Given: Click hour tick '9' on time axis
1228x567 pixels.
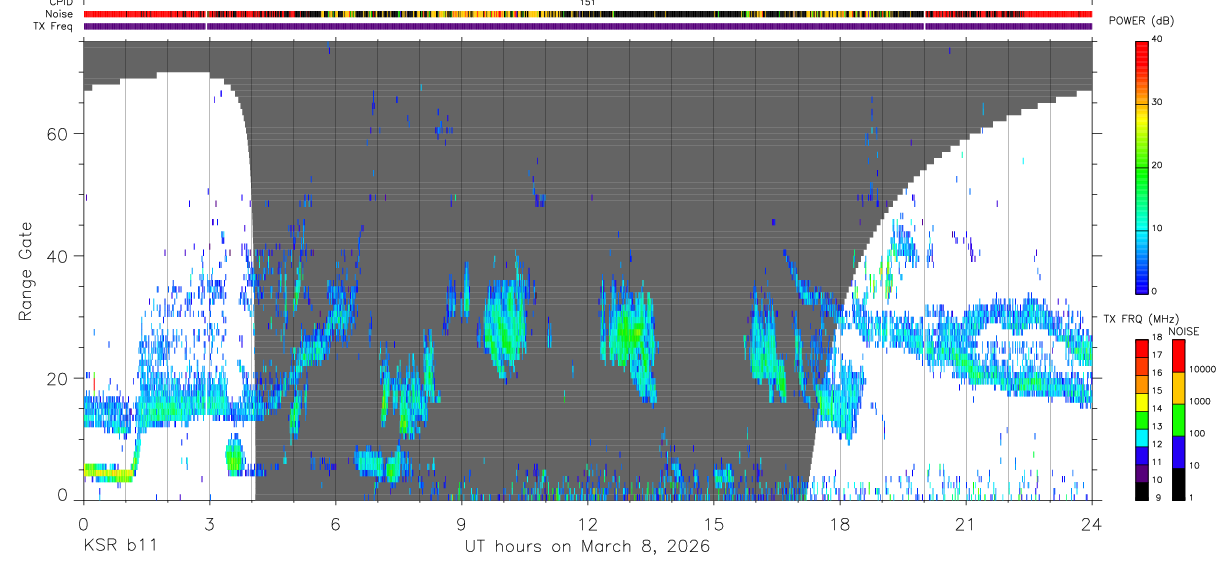Looking at the screenshot, I should click(461, 523).
